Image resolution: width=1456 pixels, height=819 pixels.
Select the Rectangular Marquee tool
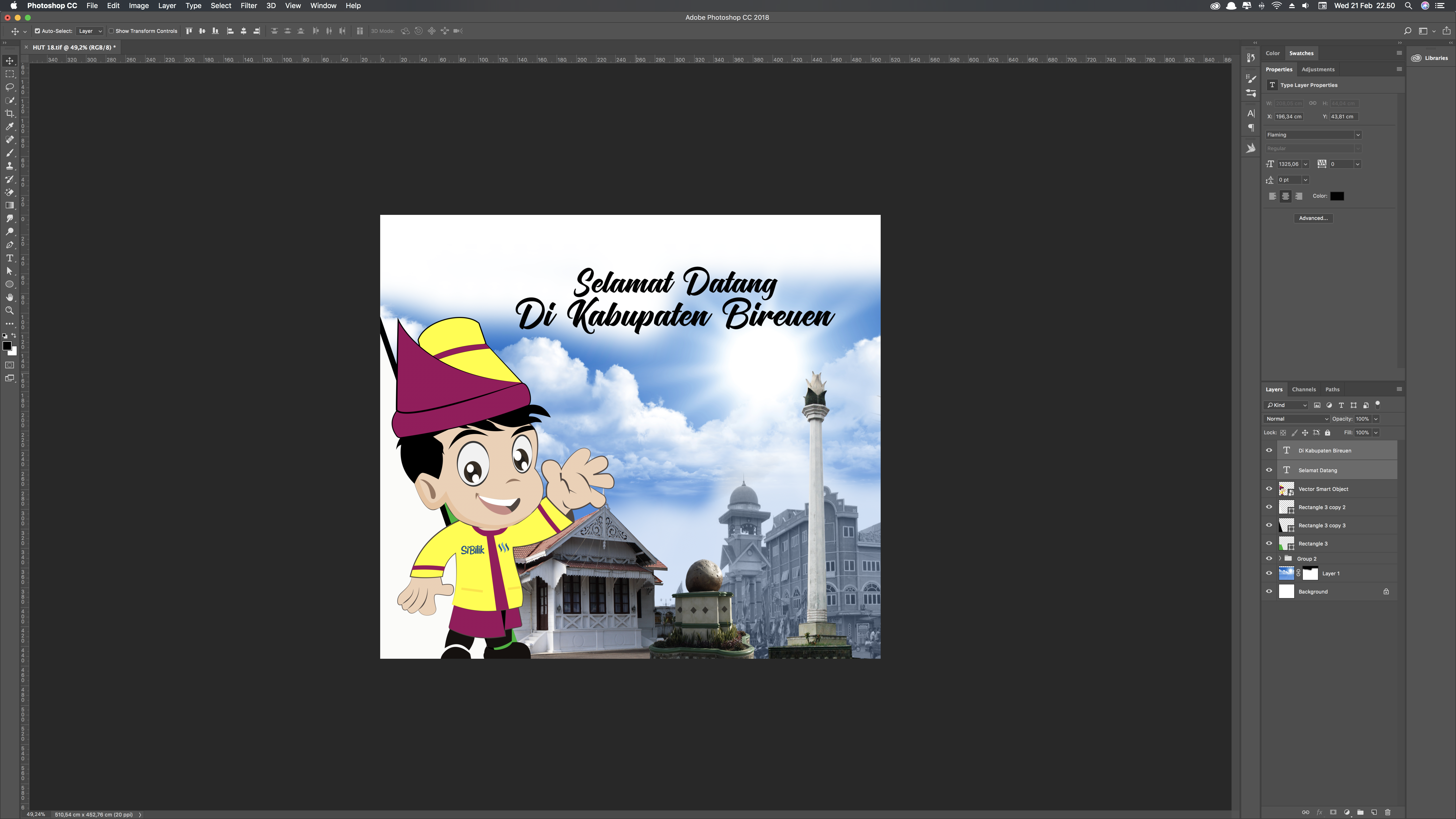10,74
